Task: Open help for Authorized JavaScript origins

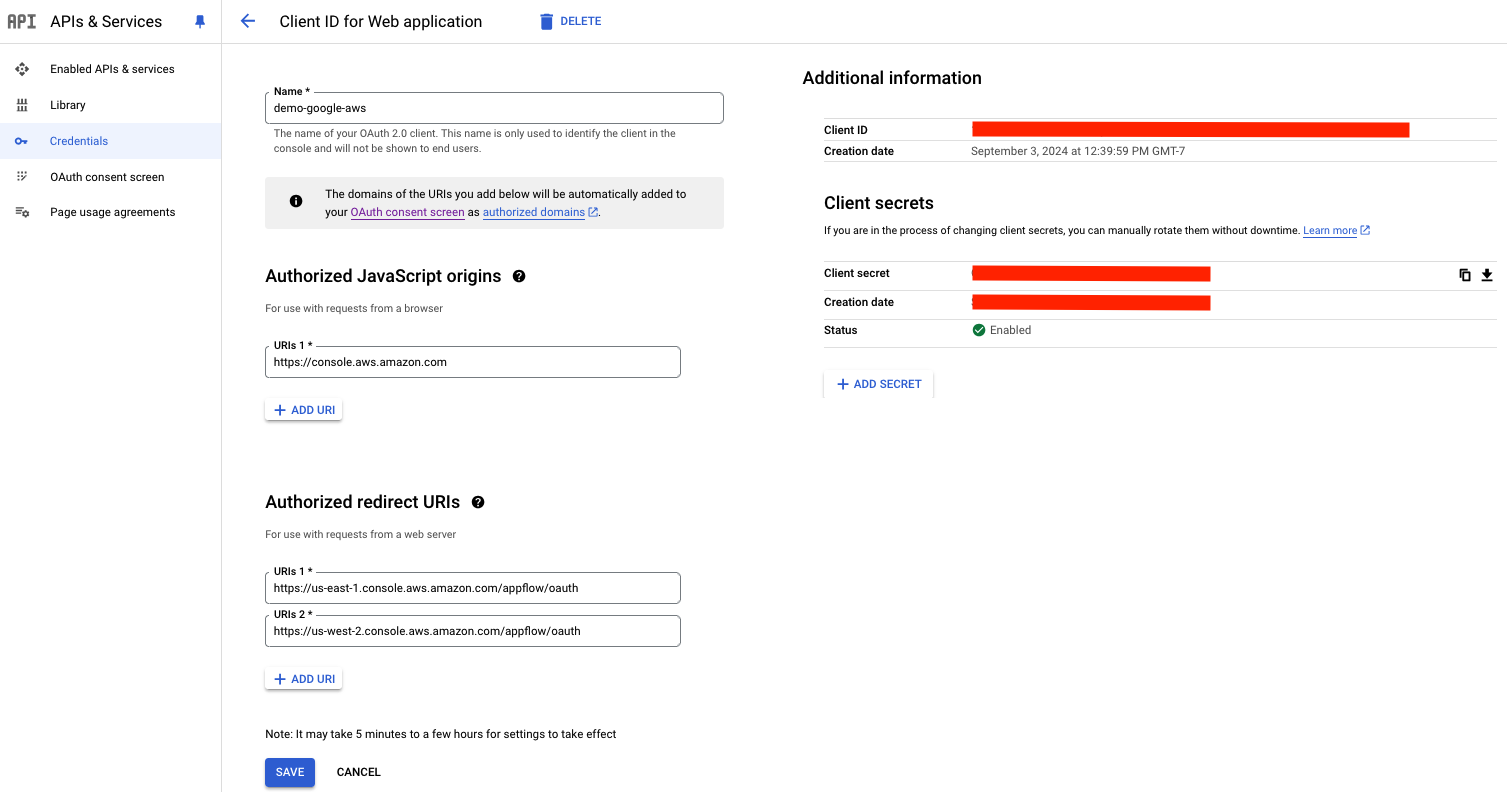Action: (x=519, y=276)
